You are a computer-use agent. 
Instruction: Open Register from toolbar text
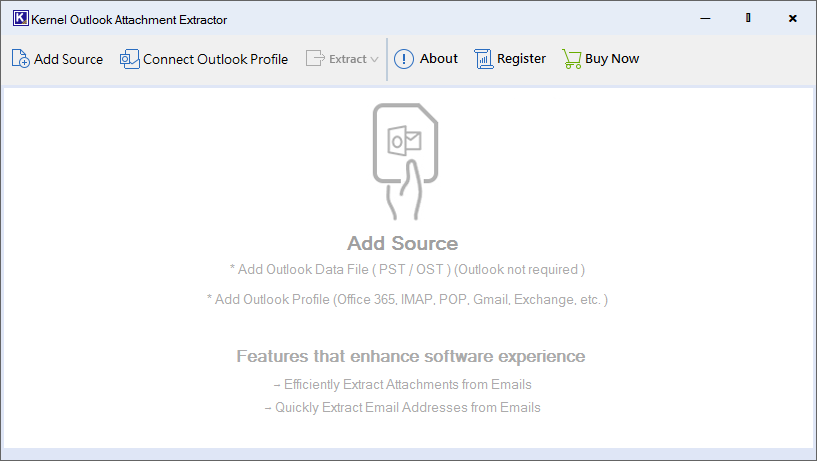coord(521,59)
